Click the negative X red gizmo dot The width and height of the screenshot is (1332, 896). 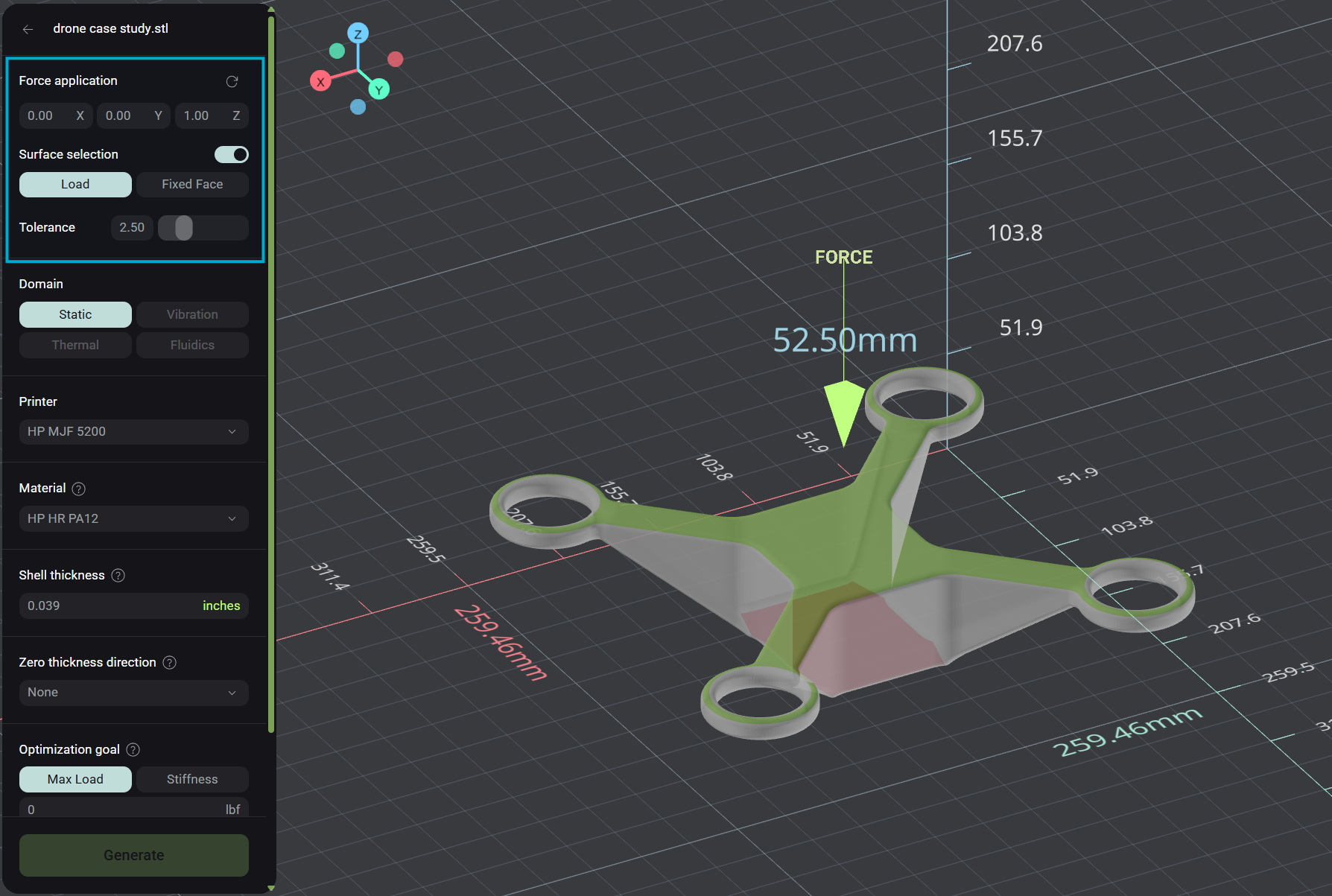pos(396,59)
